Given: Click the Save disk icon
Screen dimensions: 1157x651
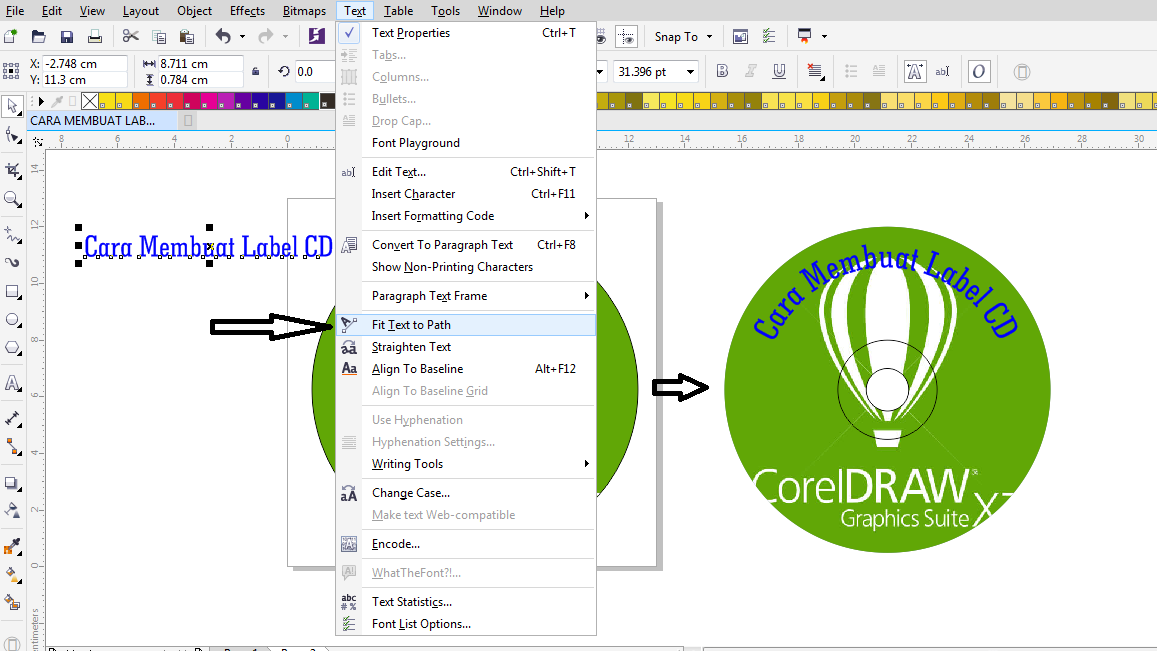Looking at the screenshot, I should pyautogui.click(x=66, y=36).
